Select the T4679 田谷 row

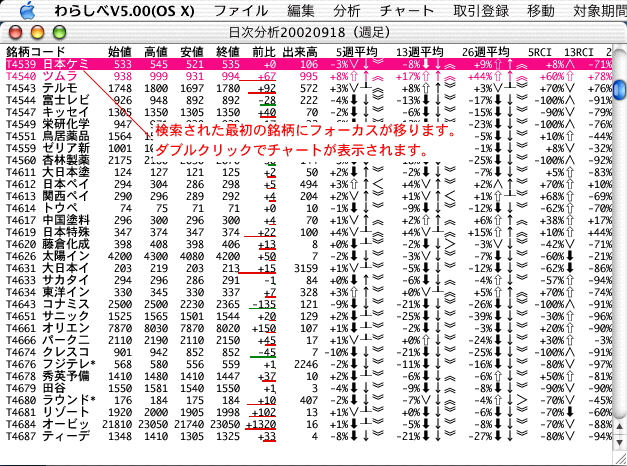[x=309, y=388]
